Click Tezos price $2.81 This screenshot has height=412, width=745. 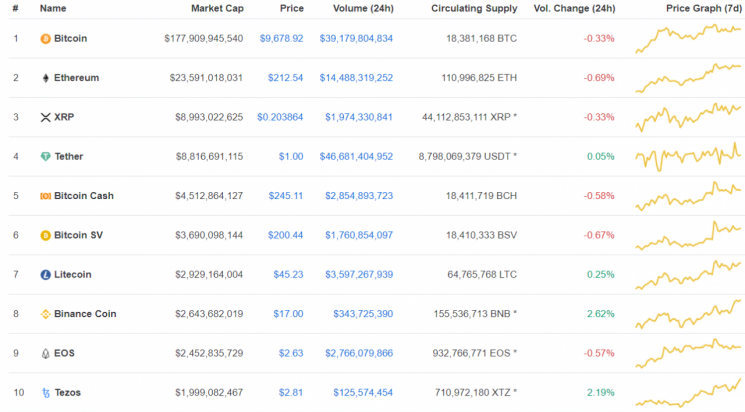pos(291,393)
